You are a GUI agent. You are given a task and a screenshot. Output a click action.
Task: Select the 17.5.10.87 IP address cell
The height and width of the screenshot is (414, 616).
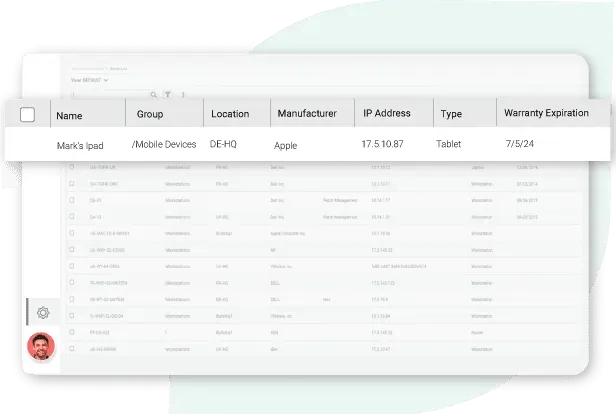tap(382, 144)
